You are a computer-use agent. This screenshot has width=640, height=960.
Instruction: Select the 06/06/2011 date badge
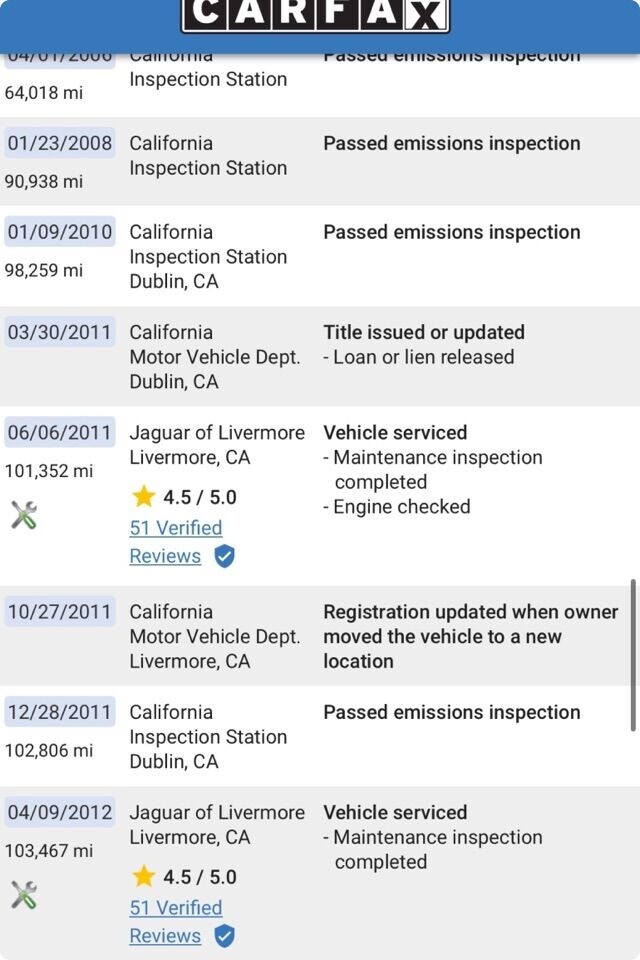coord(60,433)
